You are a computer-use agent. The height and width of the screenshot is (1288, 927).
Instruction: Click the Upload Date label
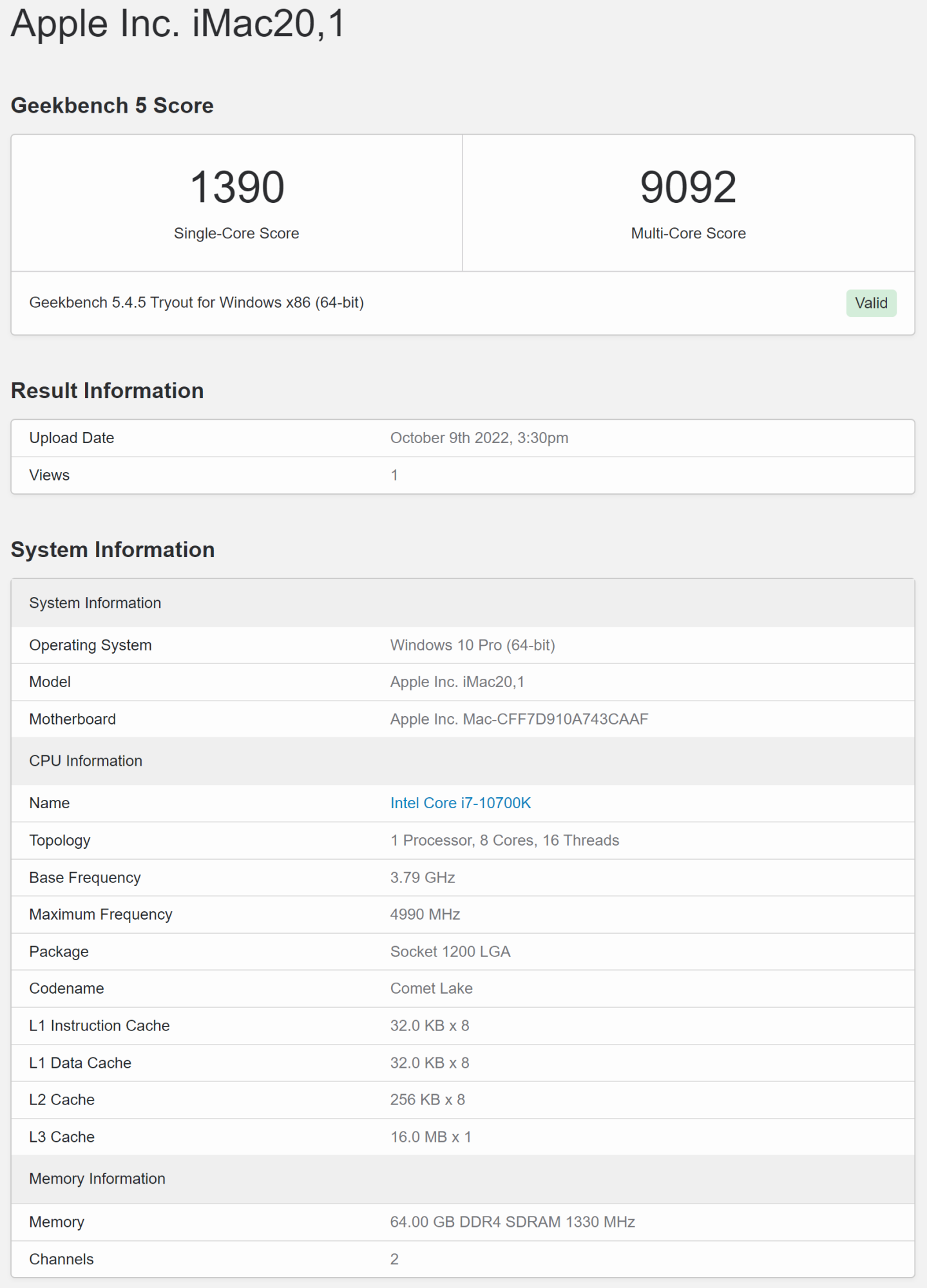72,438
